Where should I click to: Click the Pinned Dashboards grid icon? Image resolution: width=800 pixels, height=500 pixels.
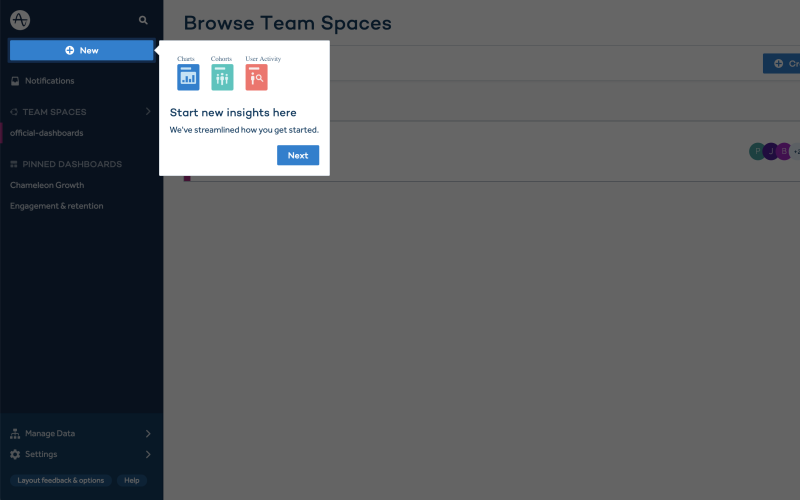[x=14, y=164]
